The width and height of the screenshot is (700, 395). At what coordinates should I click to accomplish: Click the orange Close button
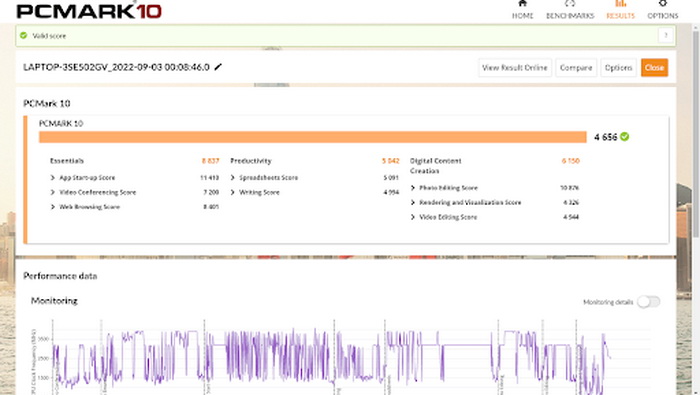(x=654, y=67)
